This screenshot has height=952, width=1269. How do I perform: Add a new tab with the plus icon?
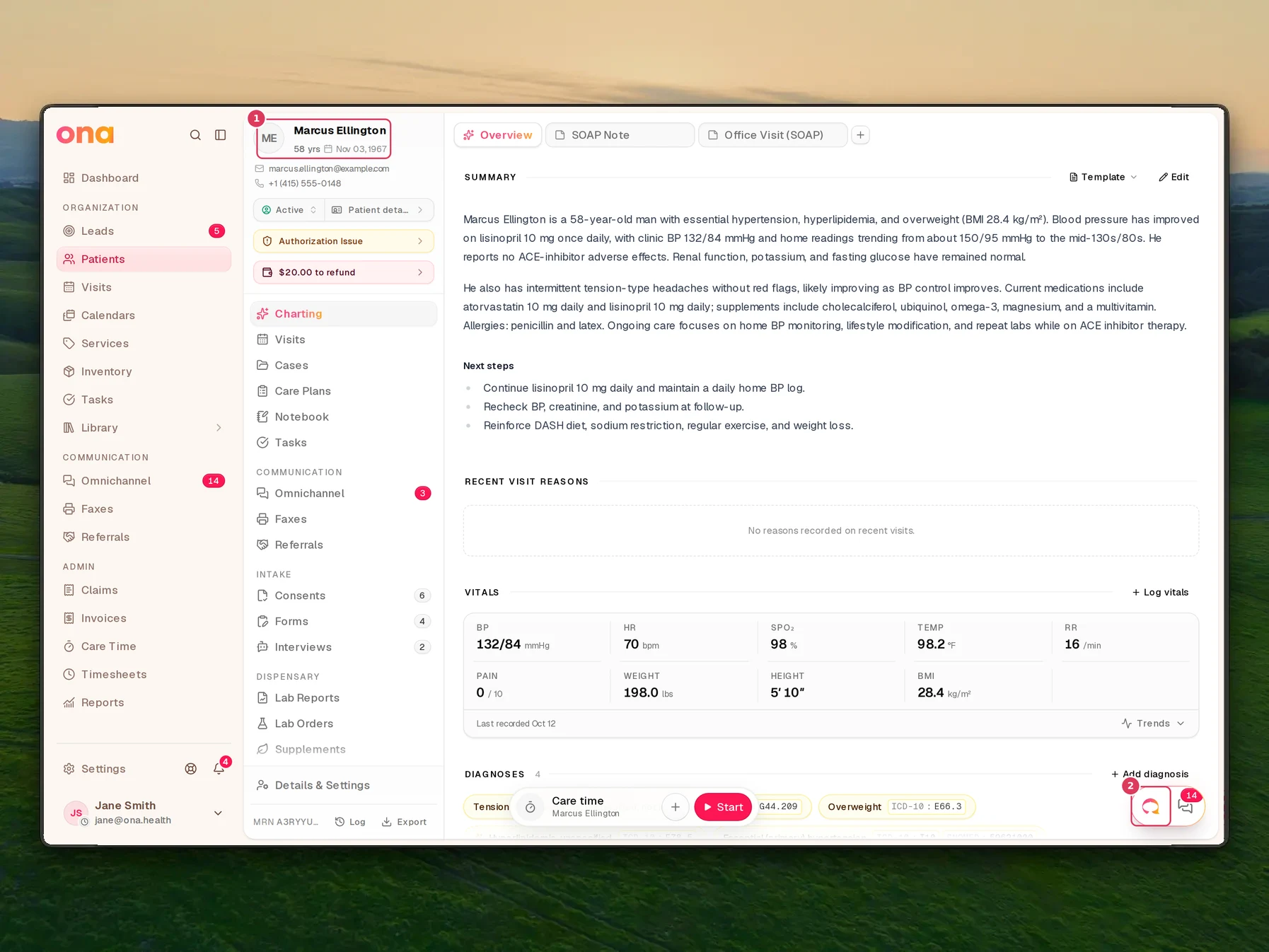tap(860, 135)
